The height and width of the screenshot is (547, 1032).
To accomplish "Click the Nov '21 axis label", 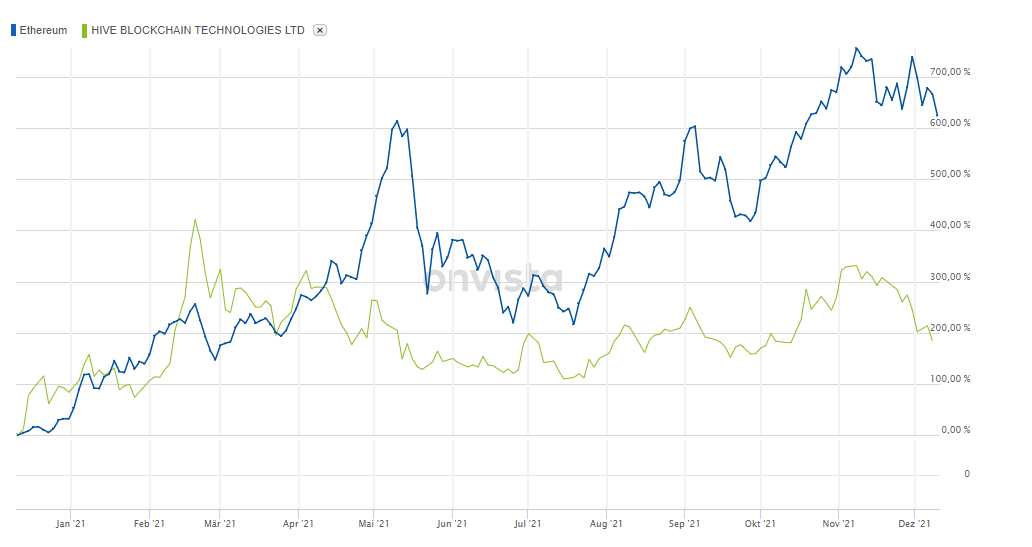I will (x=838, y=524).
